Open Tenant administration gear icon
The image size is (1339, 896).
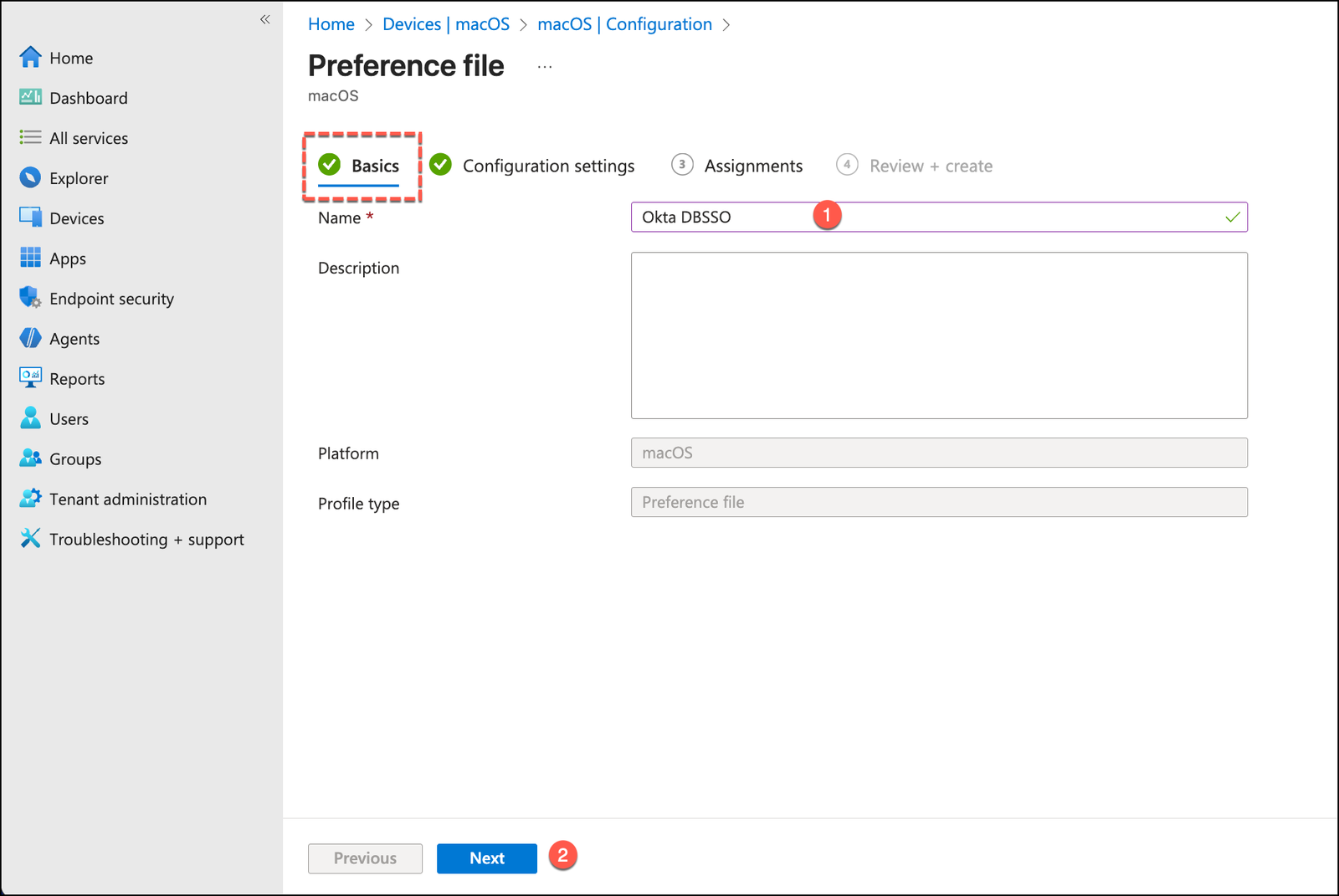pos(30,499)
